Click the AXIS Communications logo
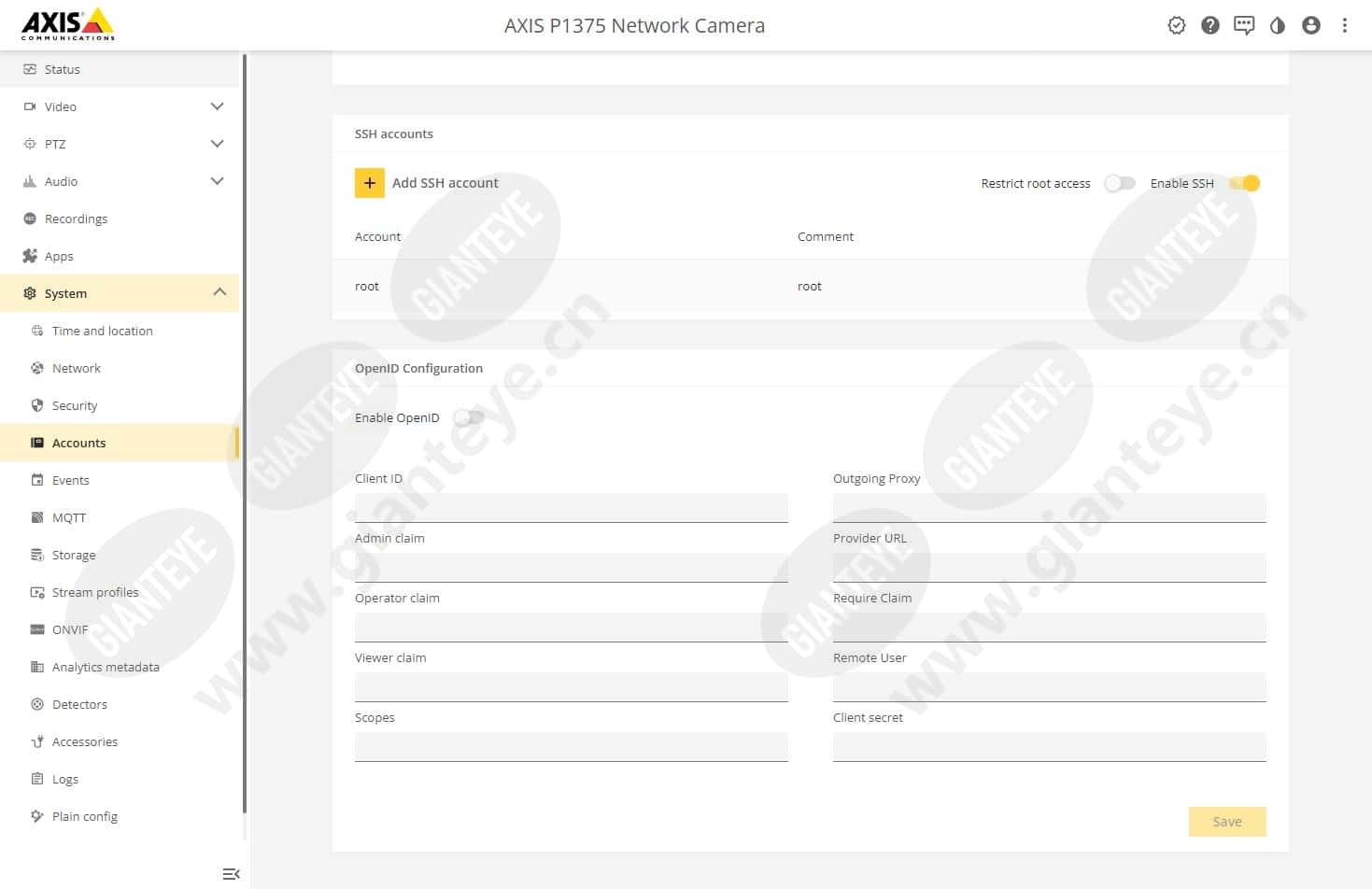Screen dimensions: 1372x889 click(x=67, y=24)
